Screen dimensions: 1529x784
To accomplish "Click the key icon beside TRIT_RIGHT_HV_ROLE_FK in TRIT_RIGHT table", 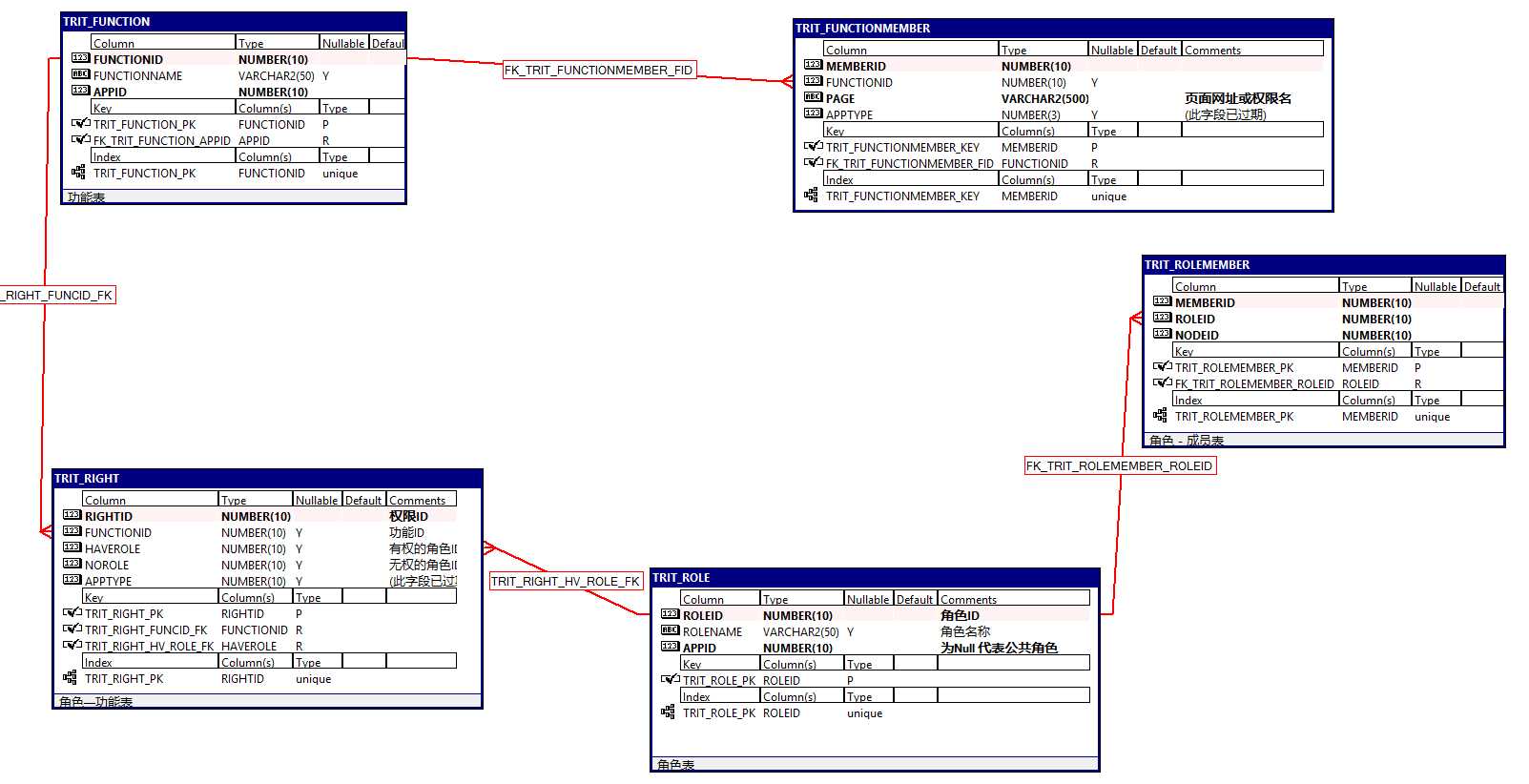I will coord(72,645).
